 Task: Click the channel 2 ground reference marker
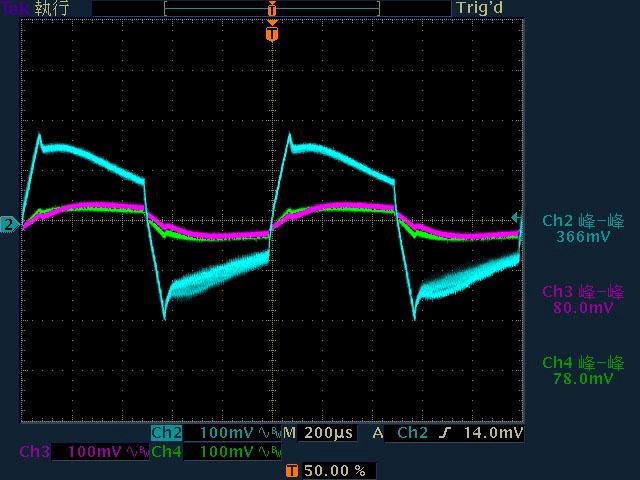click(x=9, y=225)
